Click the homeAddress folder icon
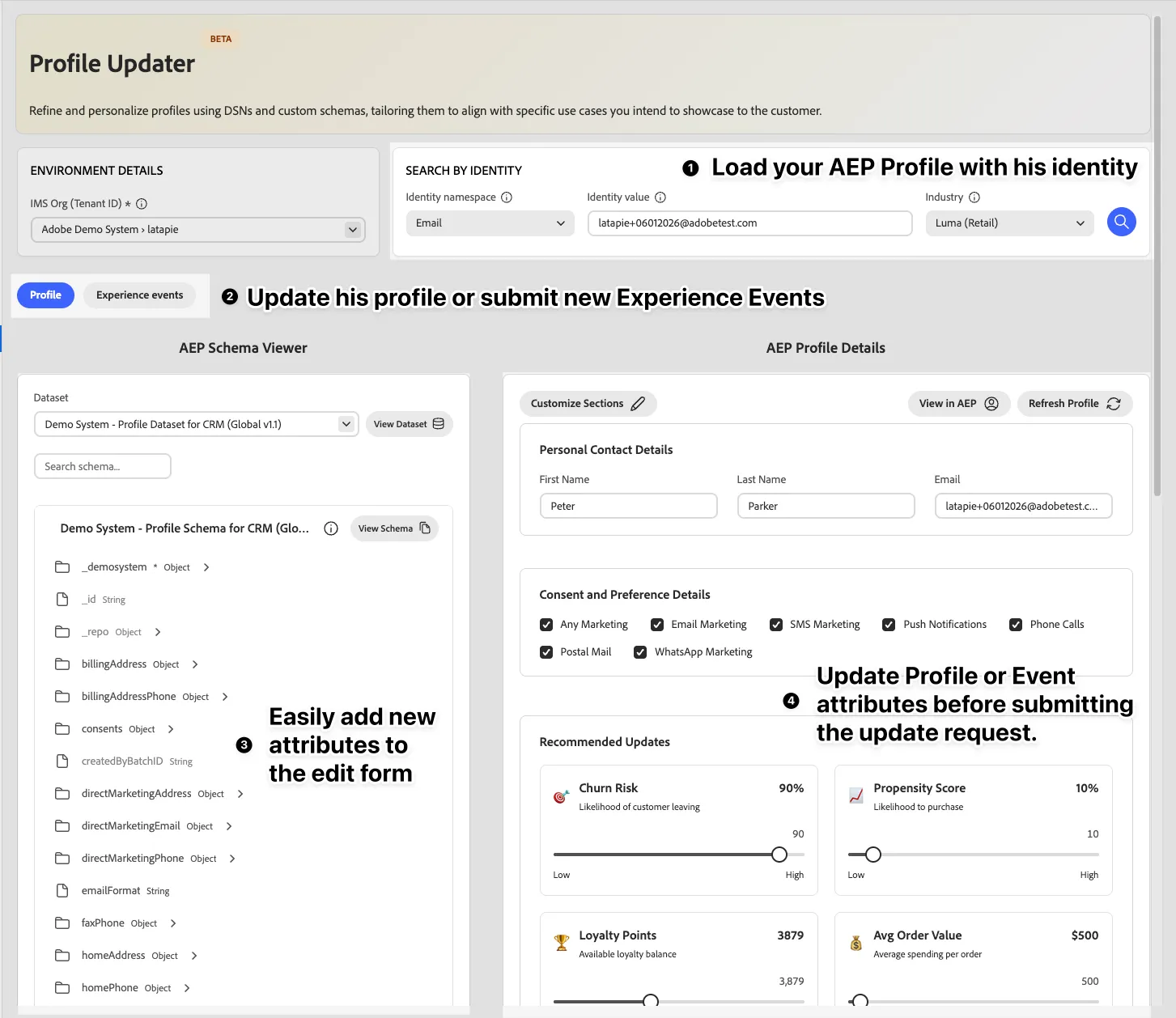The height and width of the screenshot is (1018, 1176). [x=62, y=956]
